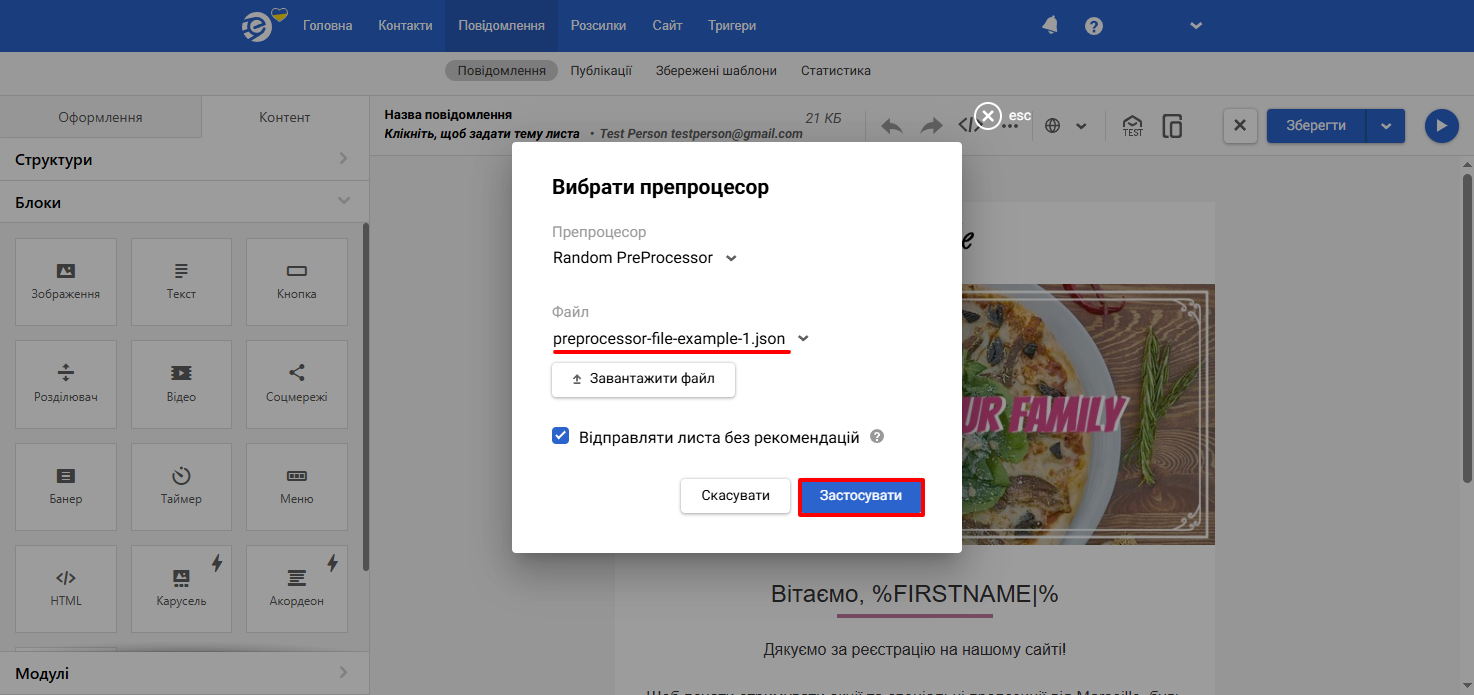Screen dimensions: 1474x695
Task: Click the Зберегти save button
Action: 1316,126
